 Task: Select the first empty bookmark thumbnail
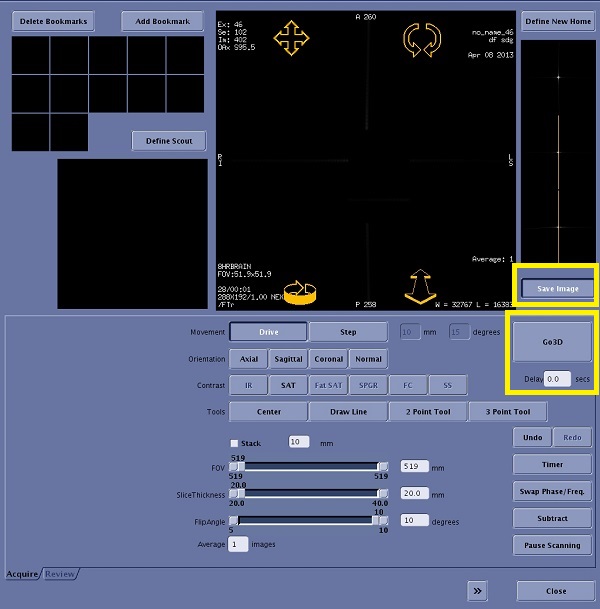click(x=31, y=56)
